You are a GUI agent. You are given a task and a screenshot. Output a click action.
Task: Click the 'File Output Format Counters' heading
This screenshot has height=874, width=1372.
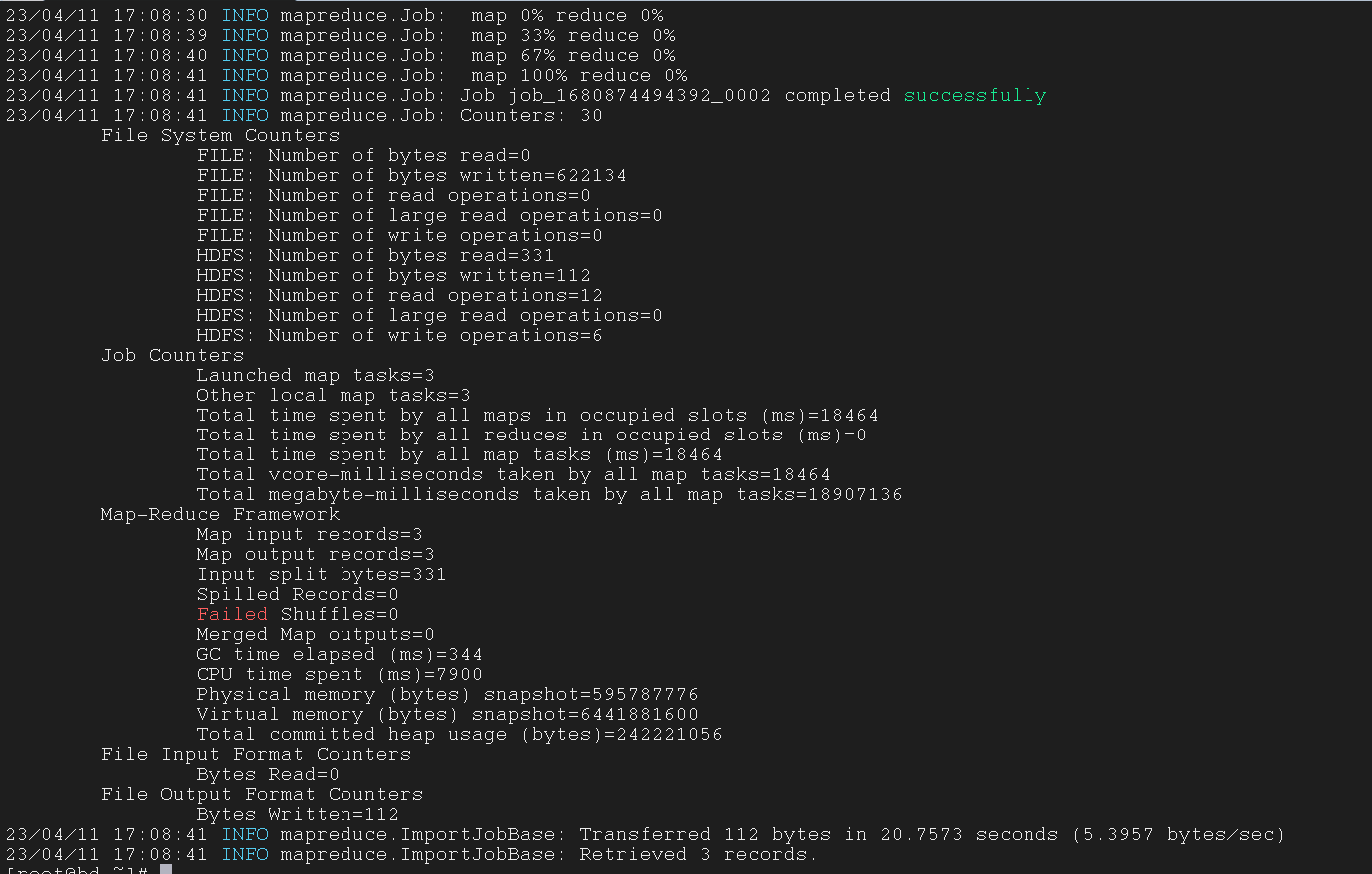pyautogui.click(x=262, y=795)
